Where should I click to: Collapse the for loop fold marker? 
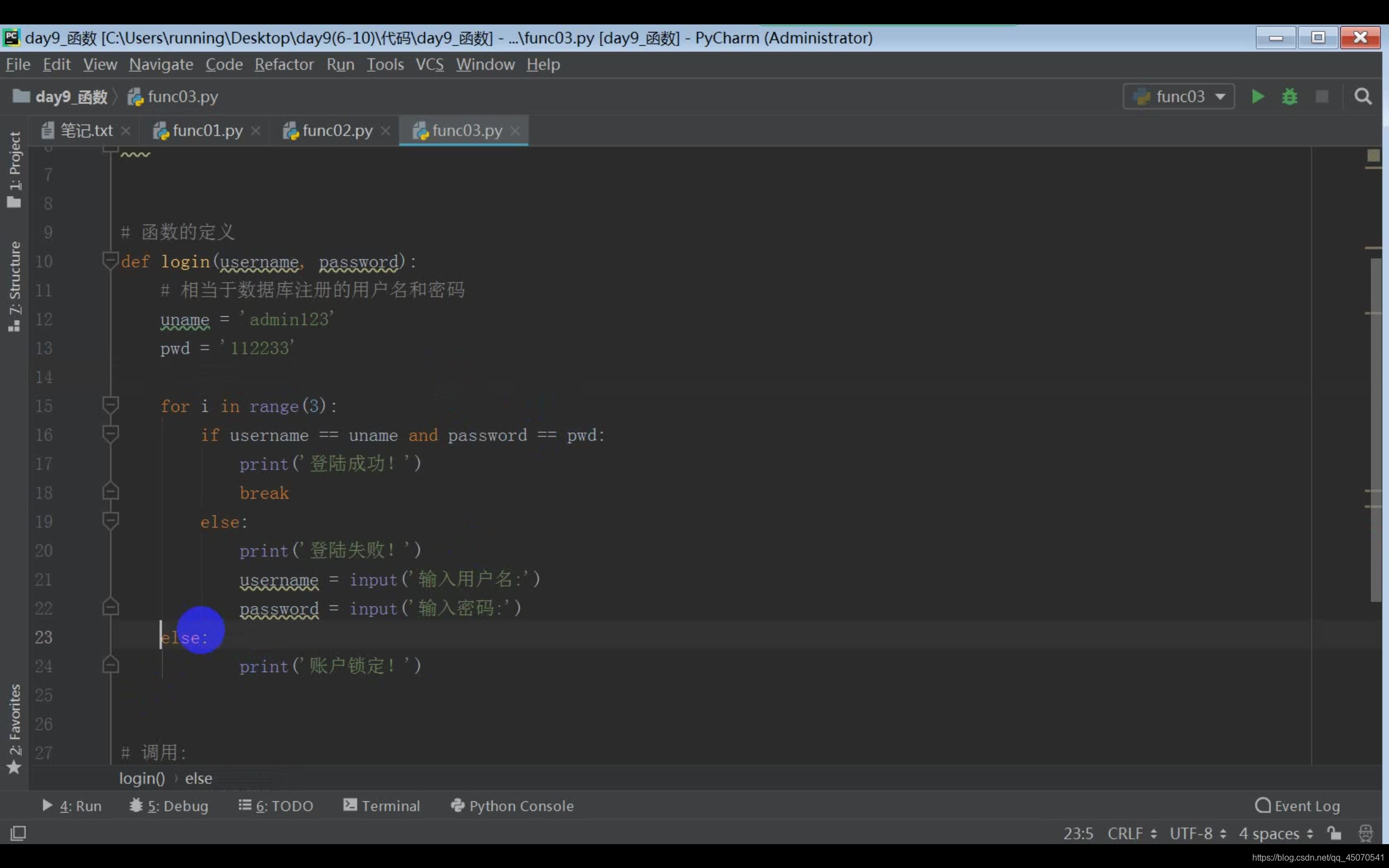click(x=110, y=406)
